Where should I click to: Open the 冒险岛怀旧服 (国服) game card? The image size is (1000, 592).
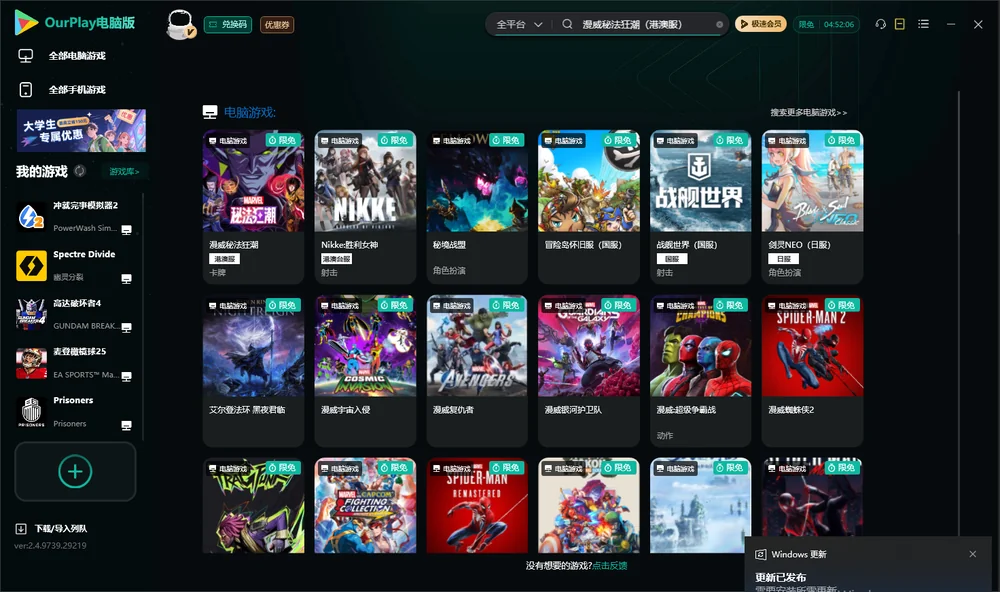[589, 207]
